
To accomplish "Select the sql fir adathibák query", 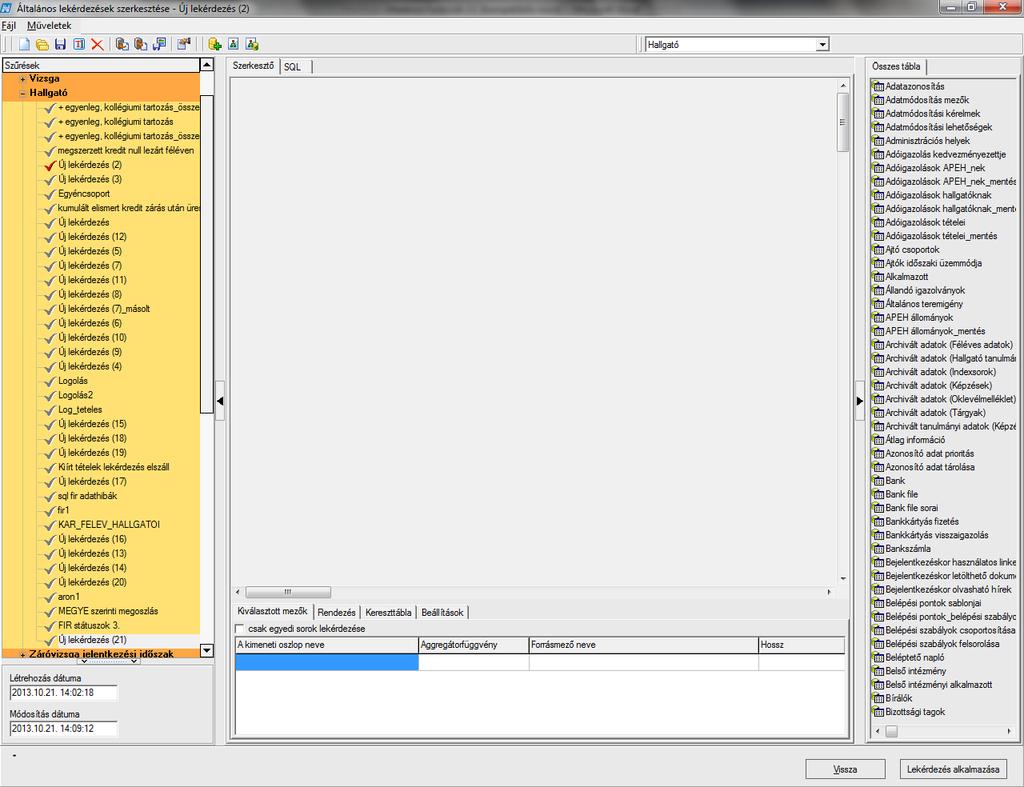I will click(88, 496).
